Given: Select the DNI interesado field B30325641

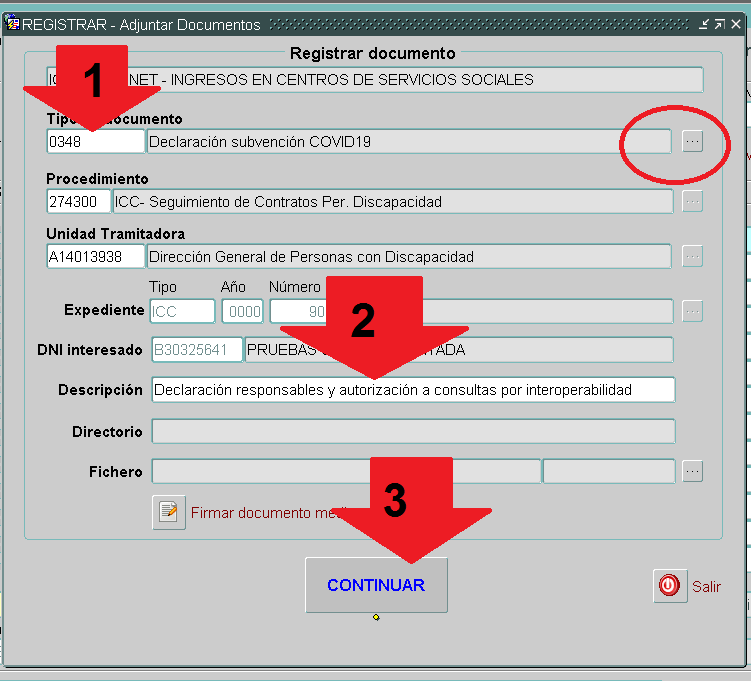Looking at the screenshot, I should pyautogui.click(x=196, y=350).
